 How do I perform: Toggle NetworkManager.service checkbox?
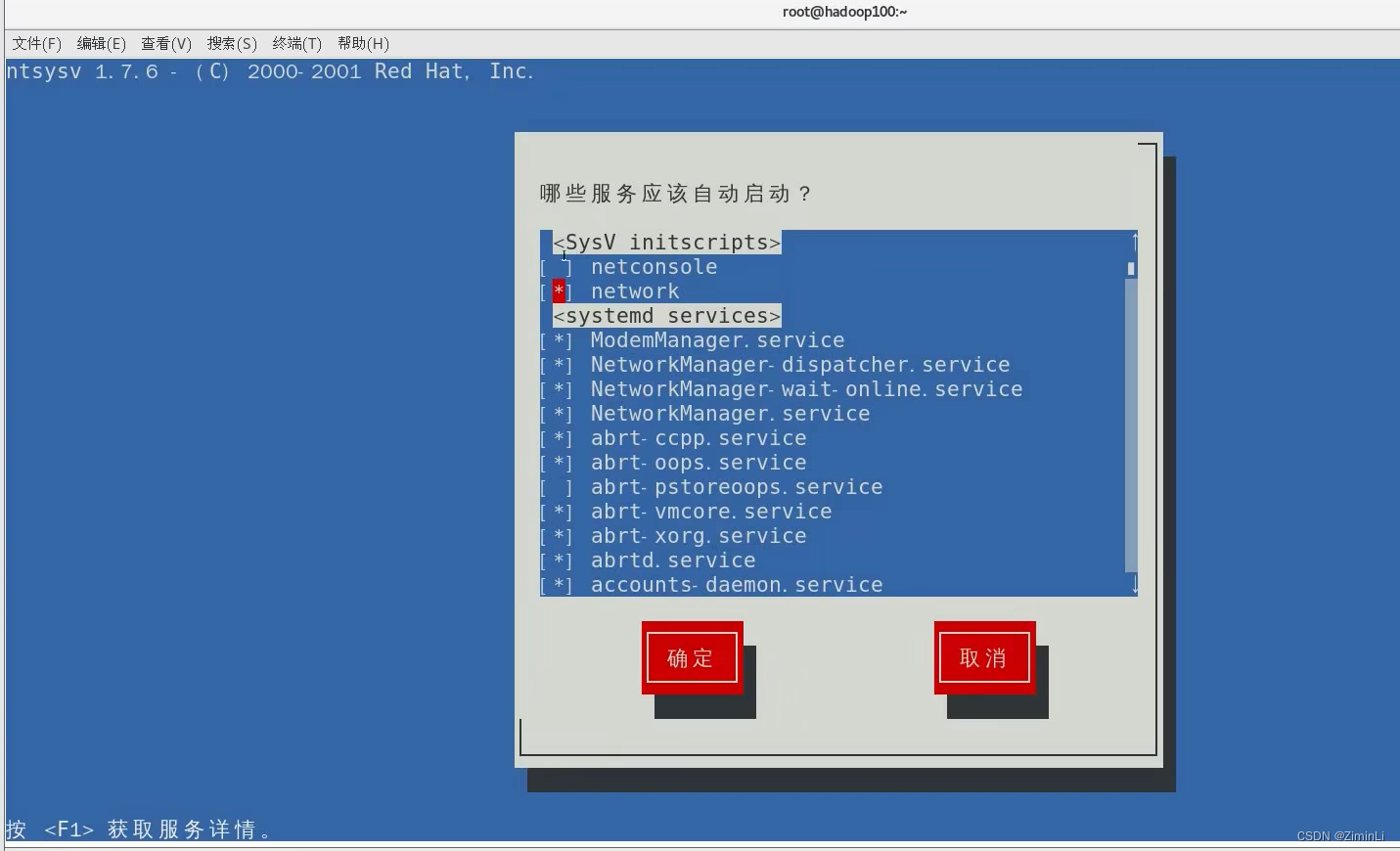click(x=558, y=414)
